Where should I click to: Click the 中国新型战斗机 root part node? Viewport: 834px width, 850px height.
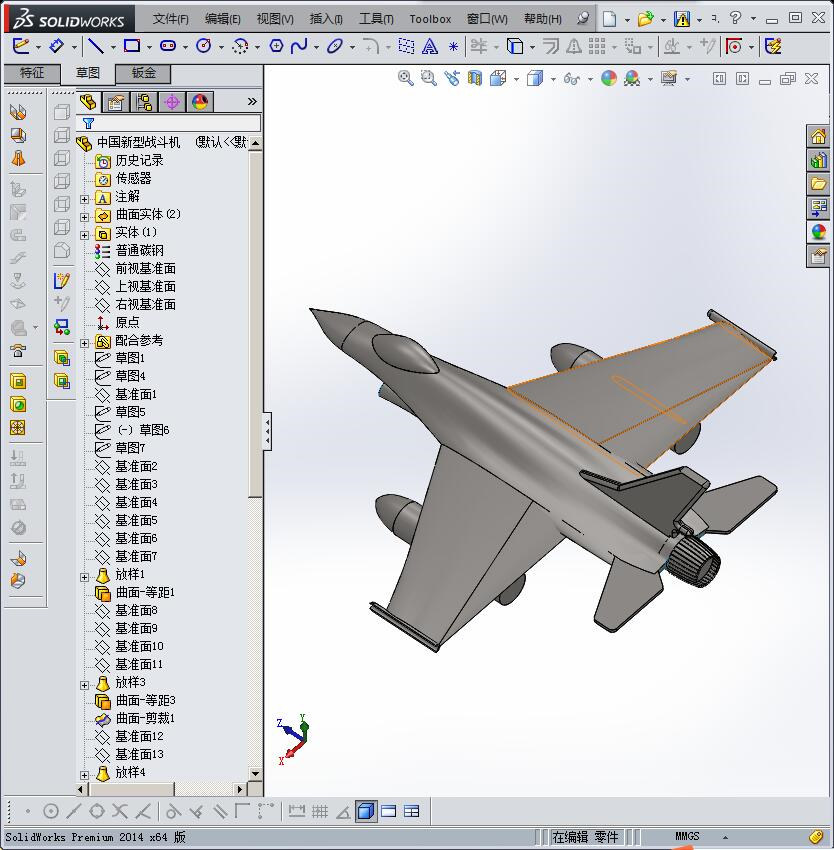[138, 143]
